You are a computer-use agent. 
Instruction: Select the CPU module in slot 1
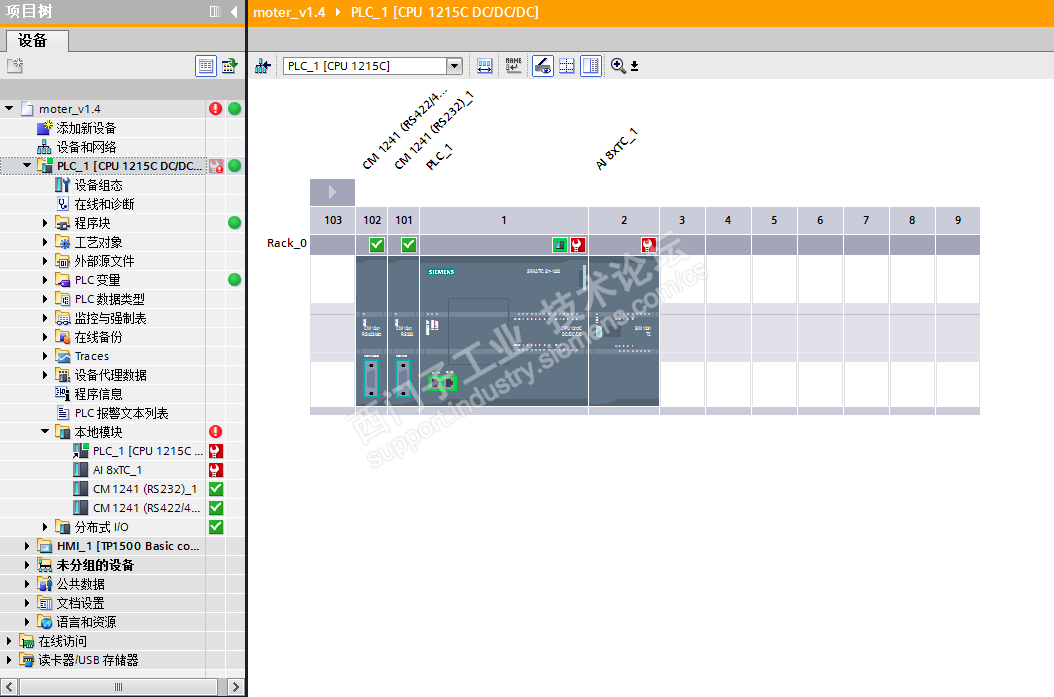point(504,331)
